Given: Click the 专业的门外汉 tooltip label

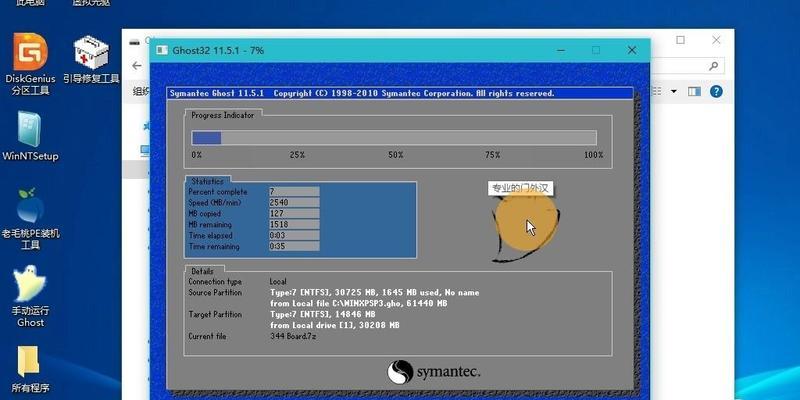Looking at the screenshot, I should click(x=521, y=188).
